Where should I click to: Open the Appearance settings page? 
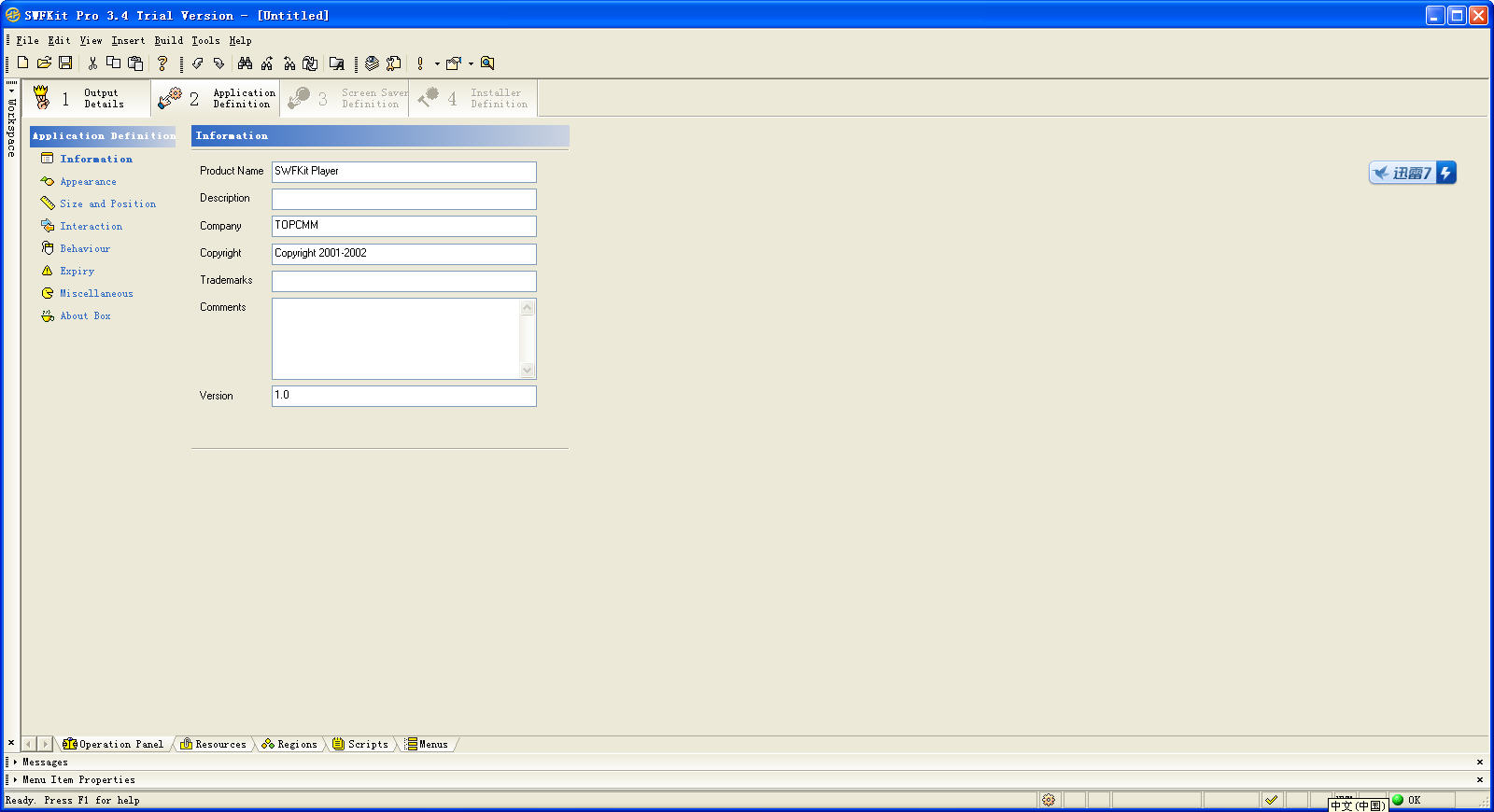pyautogui.click(x=88, y=182)
